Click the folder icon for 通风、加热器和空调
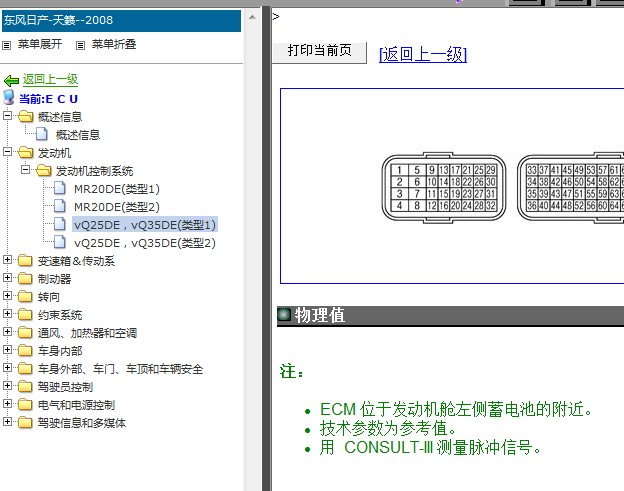Viewport: 624px width, 491px height. click(25, 332)
